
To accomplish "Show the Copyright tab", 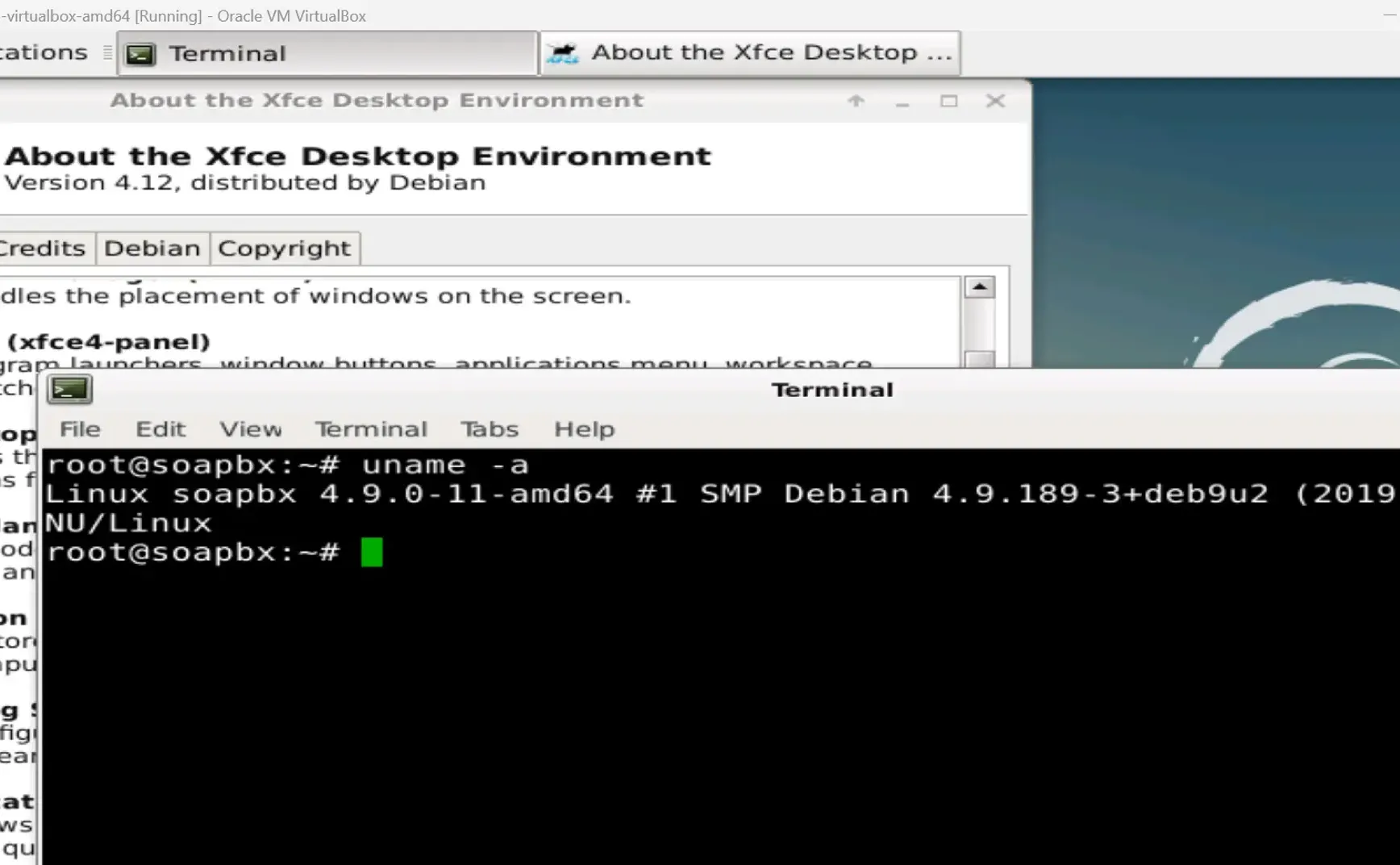I will coord(284,249).
